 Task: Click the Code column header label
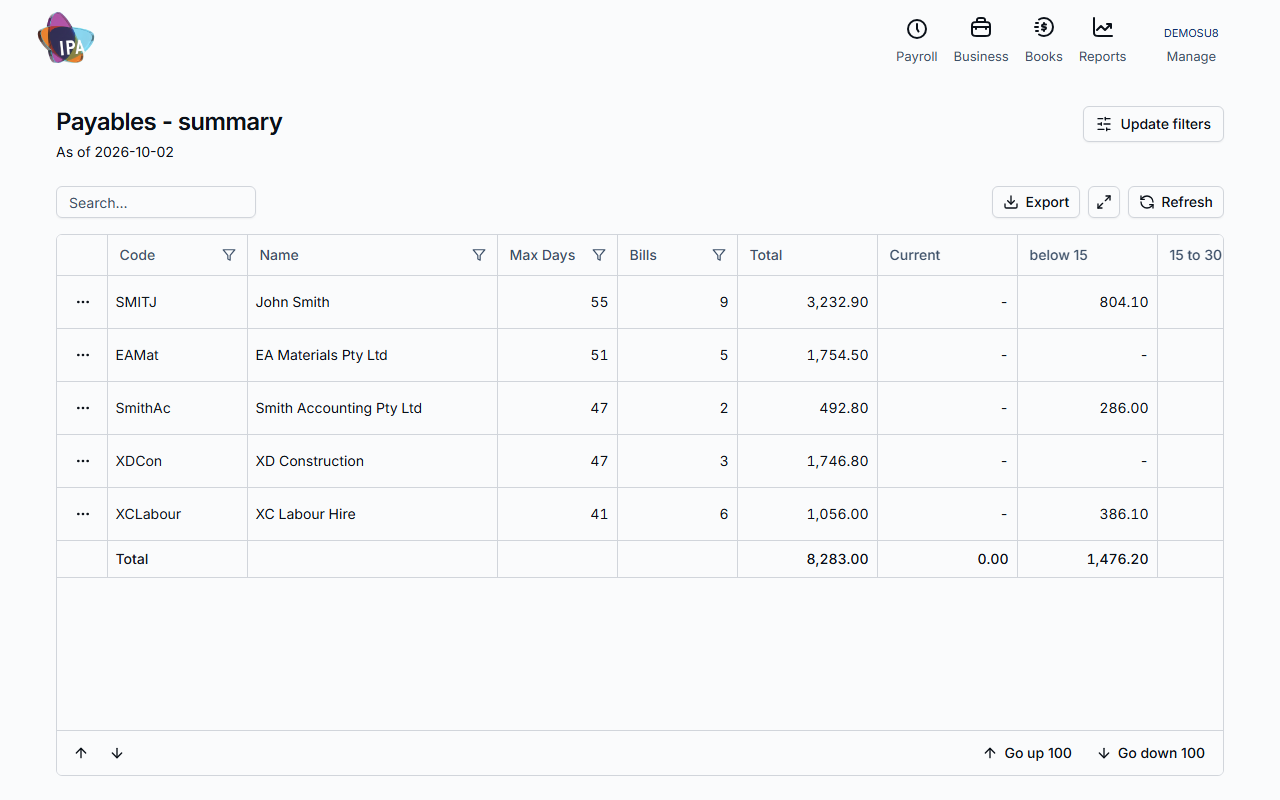point(137,255)
